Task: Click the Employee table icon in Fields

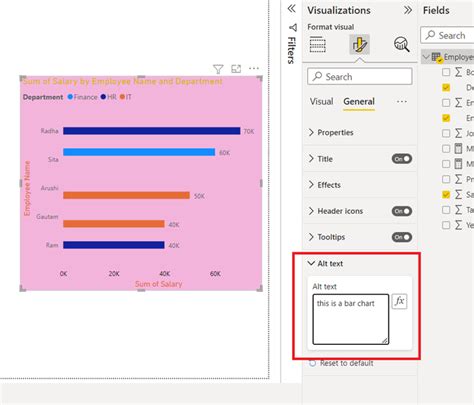Action: click(437, 57)
